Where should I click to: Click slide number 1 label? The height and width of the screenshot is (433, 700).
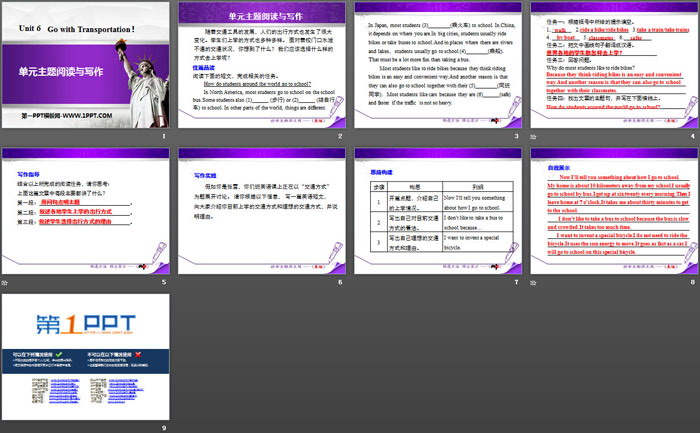(x=164, y=136)
